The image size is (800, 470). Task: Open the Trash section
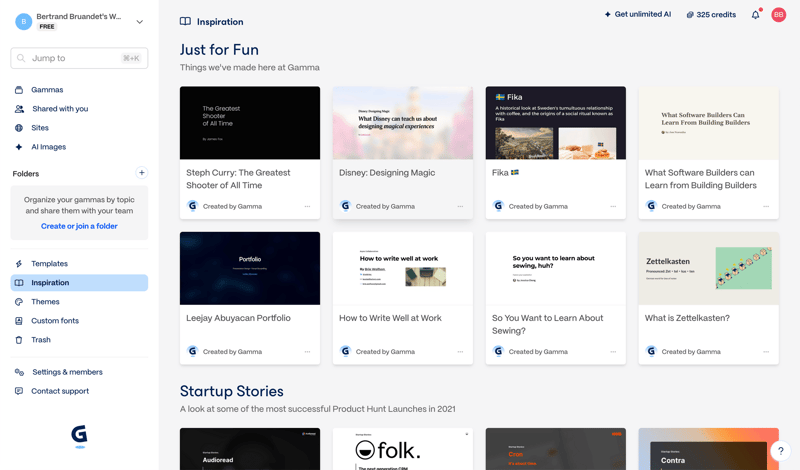[x=41, y=340]
